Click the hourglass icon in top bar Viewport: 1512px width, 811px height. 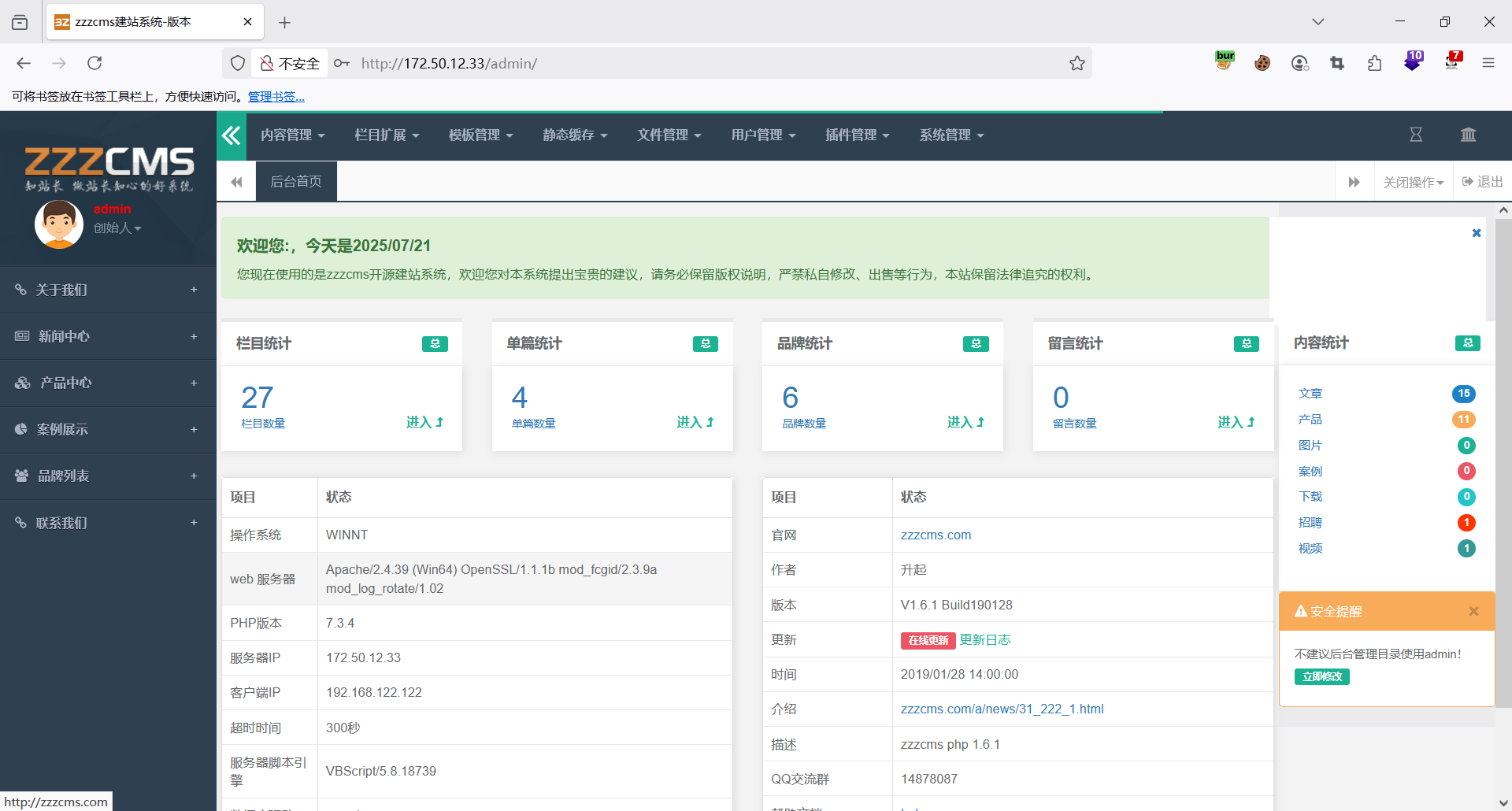(x=1416, y=135)
